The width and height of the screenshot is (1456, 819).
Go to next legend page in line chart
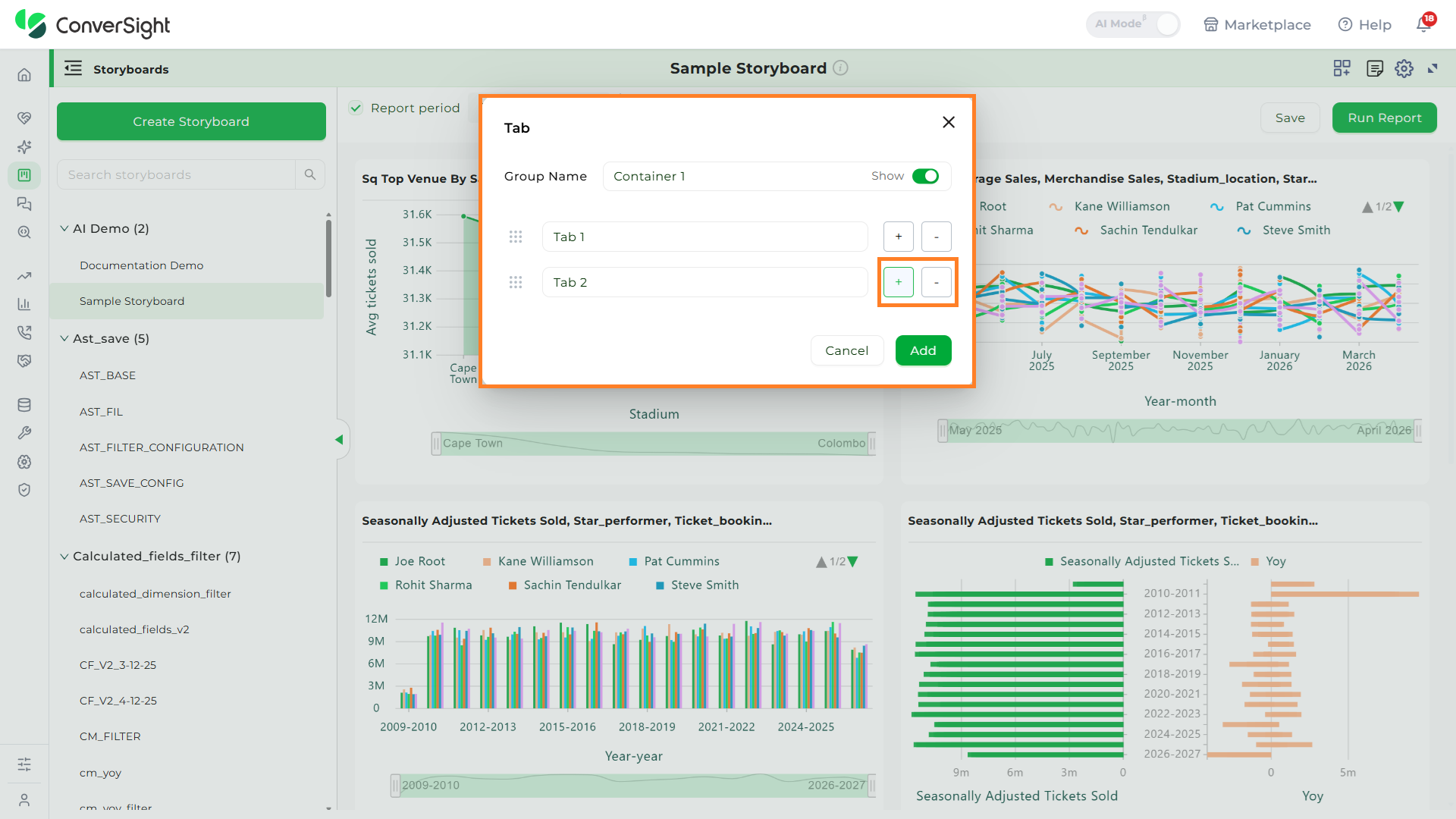(x=1399, y=207)
